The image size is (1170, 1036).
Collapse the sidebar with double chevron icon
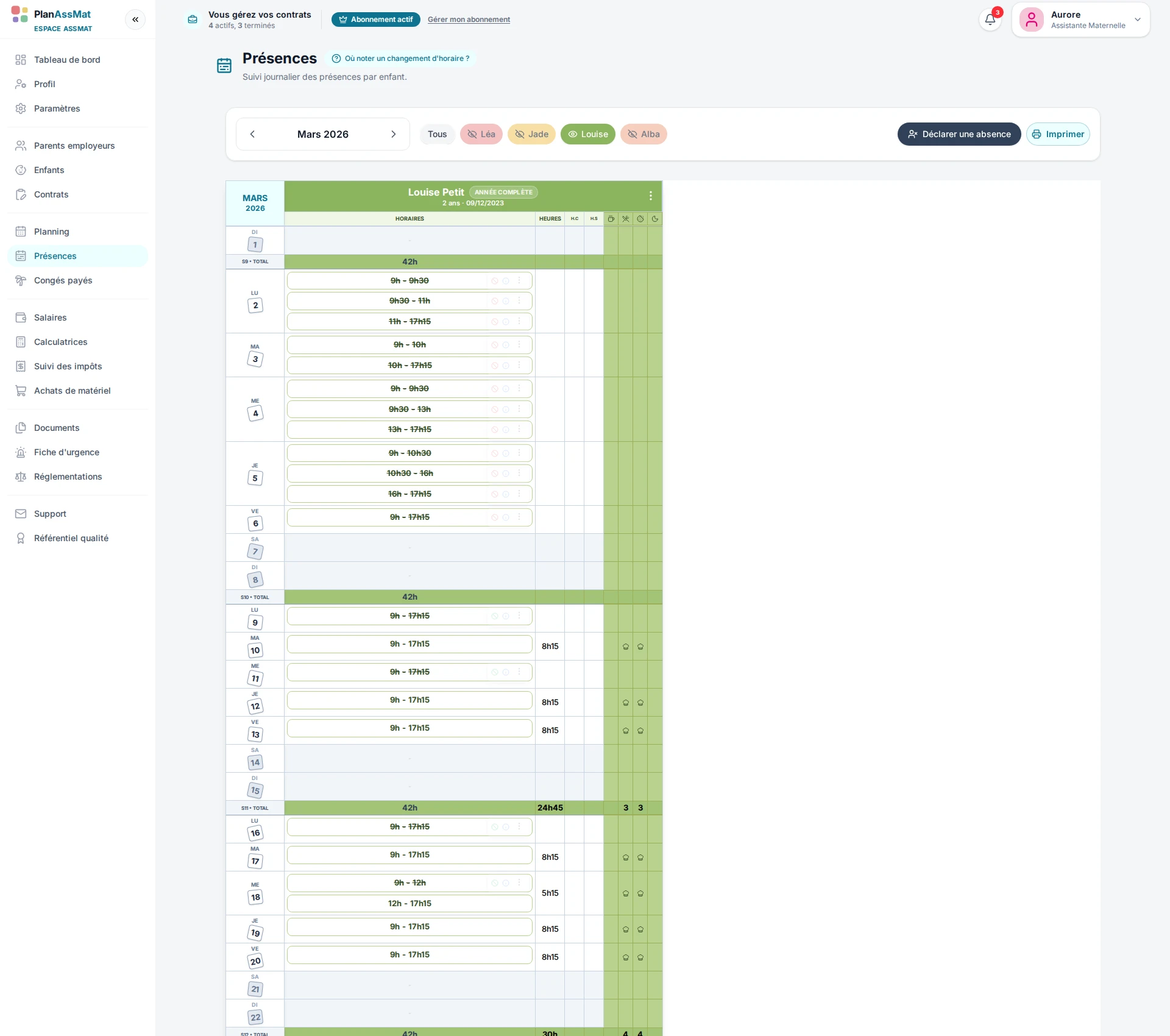135,20
